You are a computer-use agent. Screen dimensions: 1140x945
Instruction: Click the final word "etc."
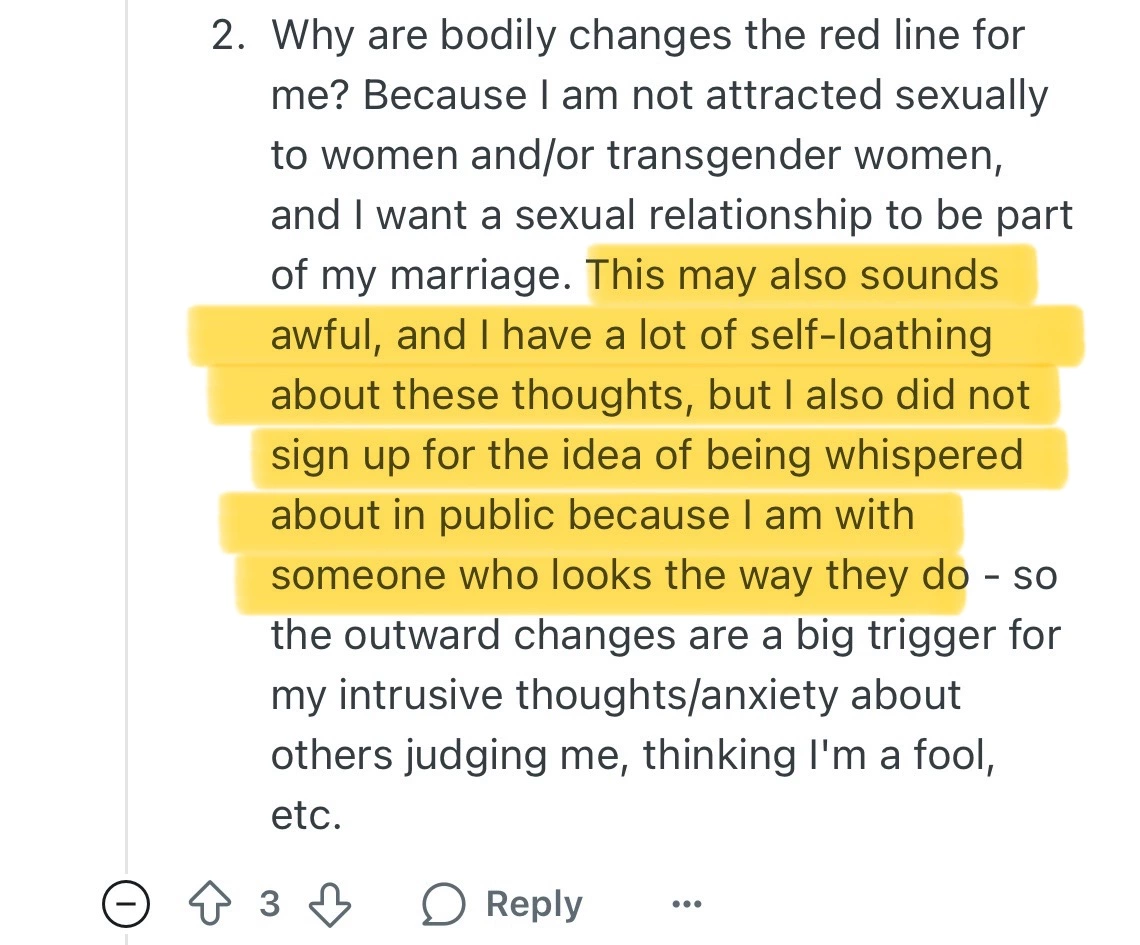[x=306, y=815]
